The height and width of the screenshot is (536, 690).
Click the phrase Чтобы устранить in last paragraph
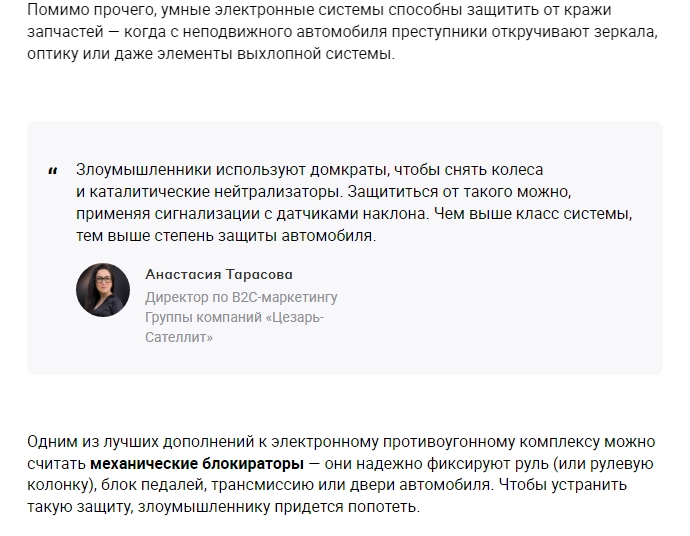tap(563, 485)
